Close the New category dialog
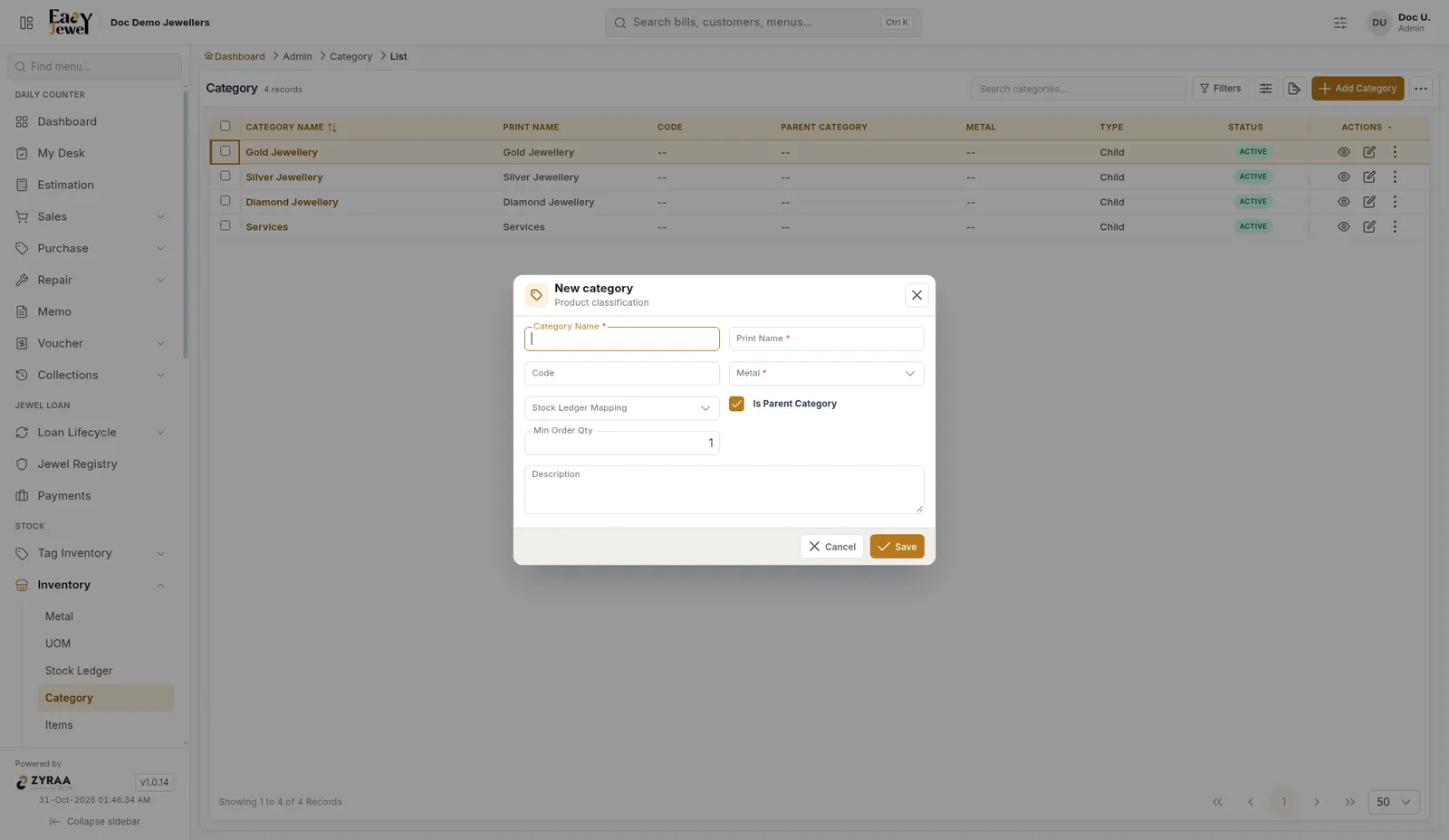Screen dimensions: 1449x840 (916, 295)
